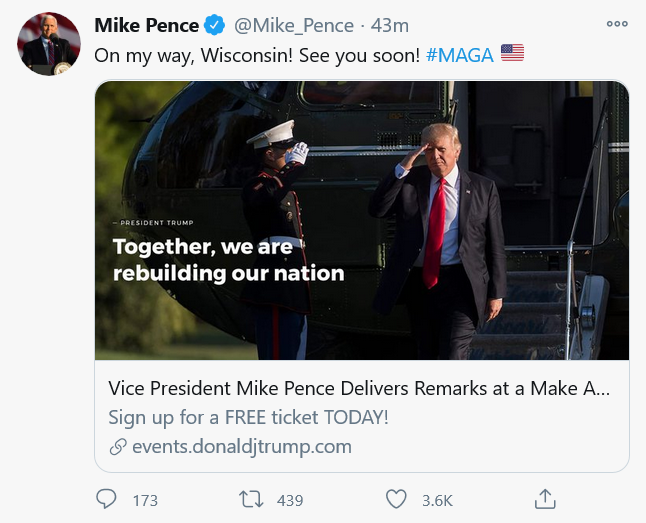Click the American flag emoji
The height and width of the screenshot is (523, 646).
point(513,53)
